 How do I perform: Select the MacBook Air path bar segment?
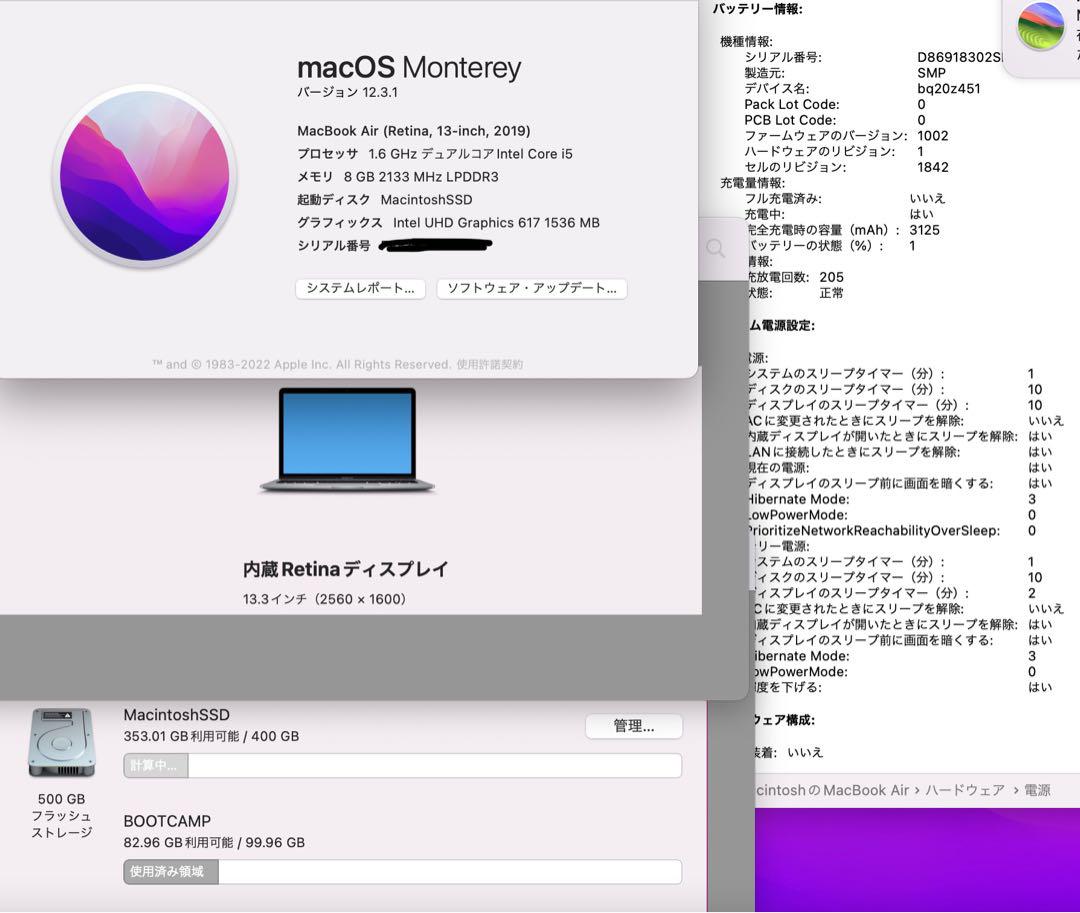point(832,790)
